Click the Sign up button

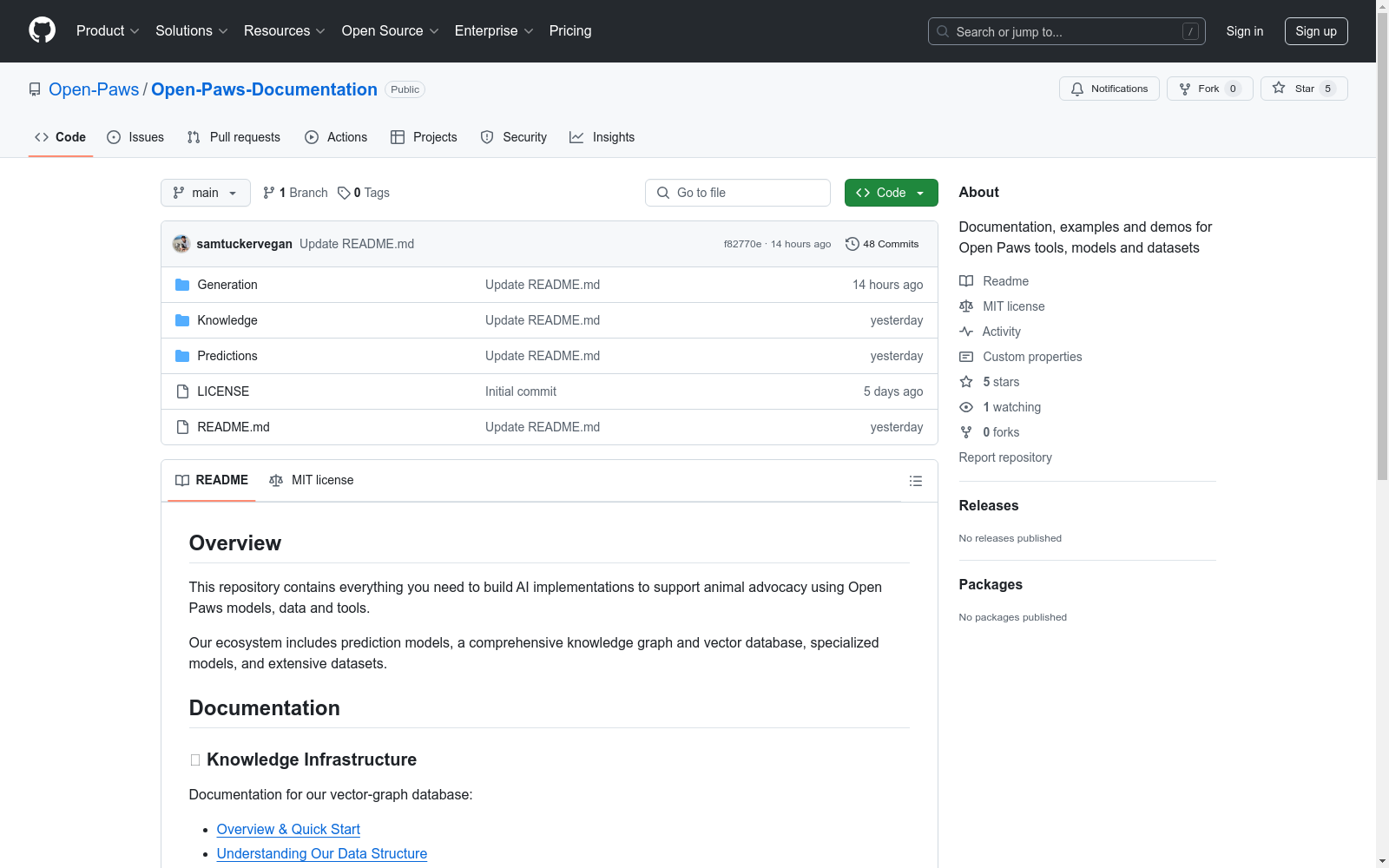pos(1316,31)
